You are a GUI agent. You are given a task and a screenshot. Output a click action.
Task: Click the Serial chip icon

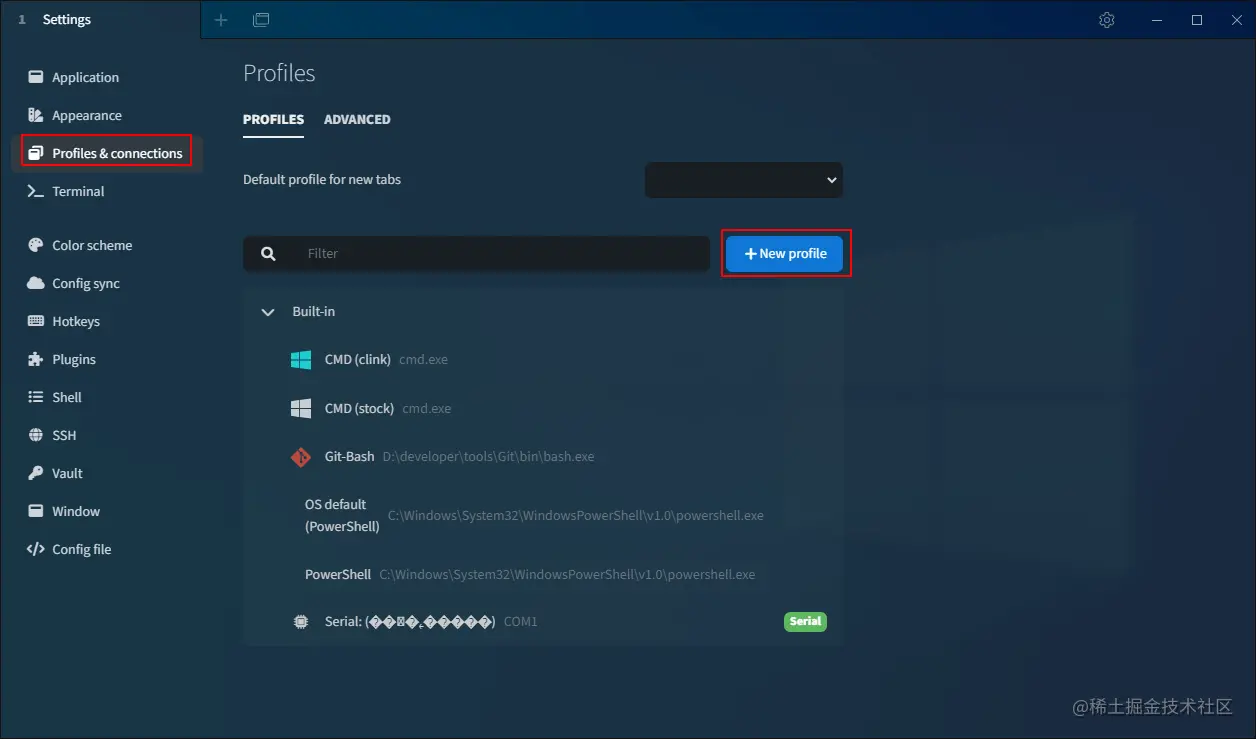[301, 622]
